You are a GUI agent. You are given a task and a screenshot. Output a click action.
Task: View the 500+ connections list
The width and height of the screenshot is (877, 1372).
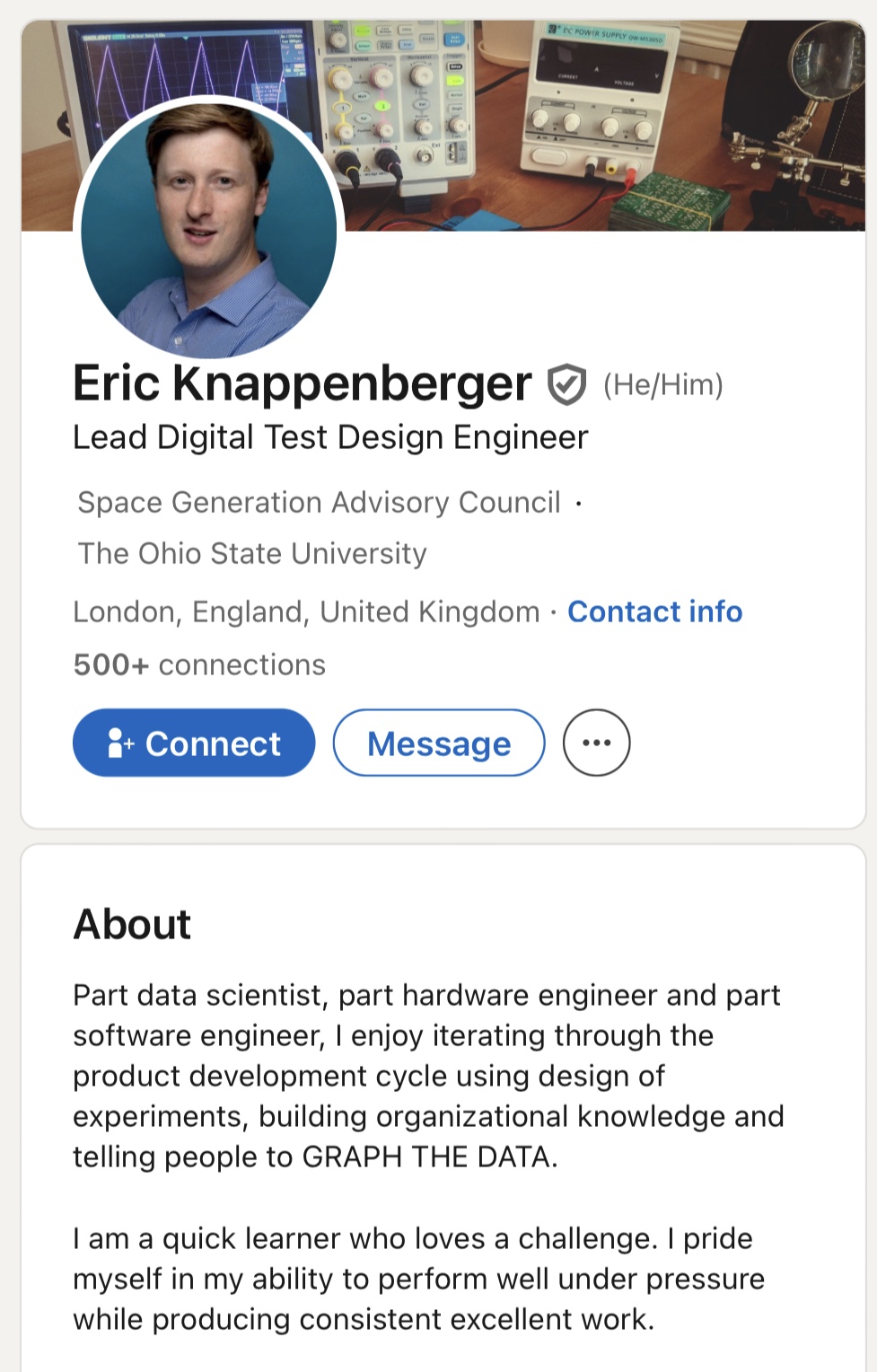(x=199, y=664)
